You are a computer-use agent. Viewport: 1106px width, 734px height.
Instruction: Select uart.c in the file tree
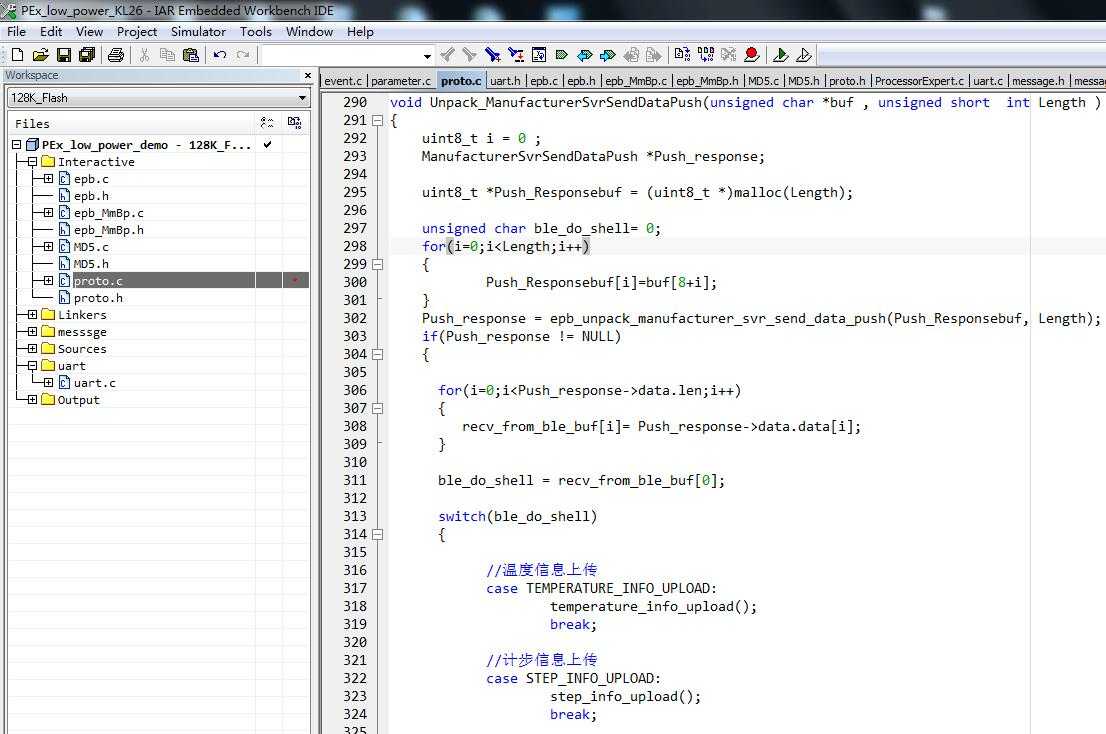95,382
